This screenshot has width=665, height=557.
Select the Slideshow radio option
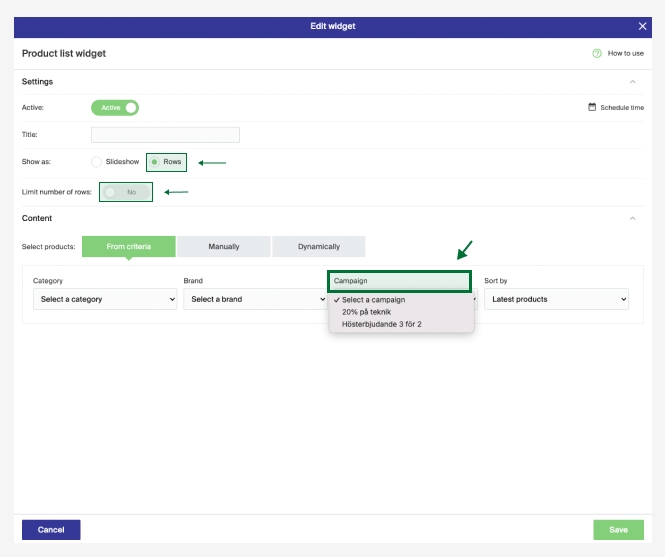[97, 161]
